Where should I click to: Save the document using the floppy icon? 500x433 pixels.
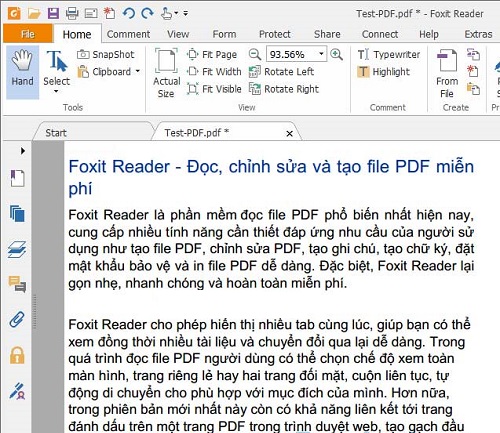pyautogui.click(x=53, y=14)
